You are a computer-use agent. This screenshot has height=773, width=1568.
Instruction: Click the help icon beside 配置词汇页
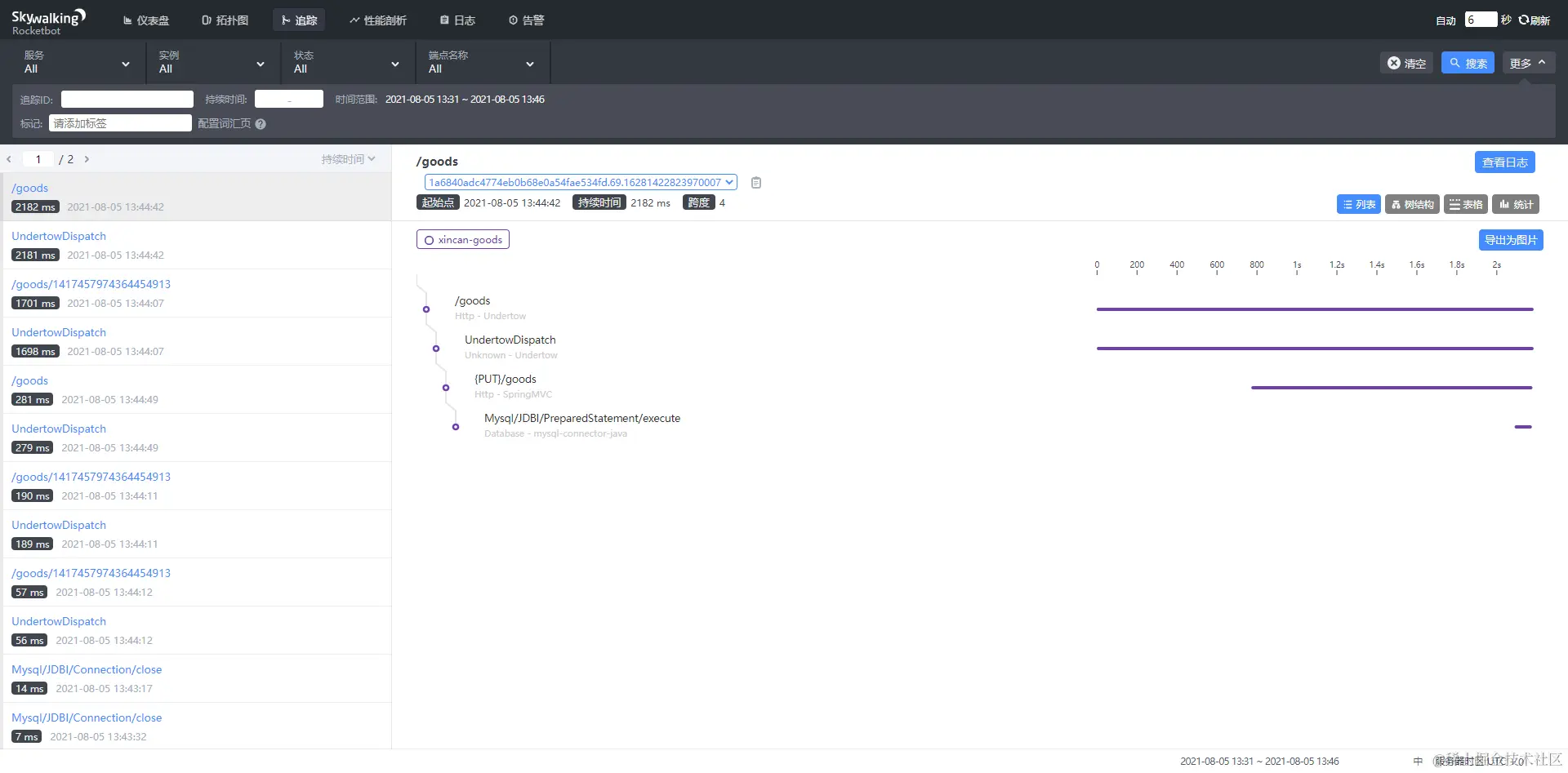click(261, 124)
